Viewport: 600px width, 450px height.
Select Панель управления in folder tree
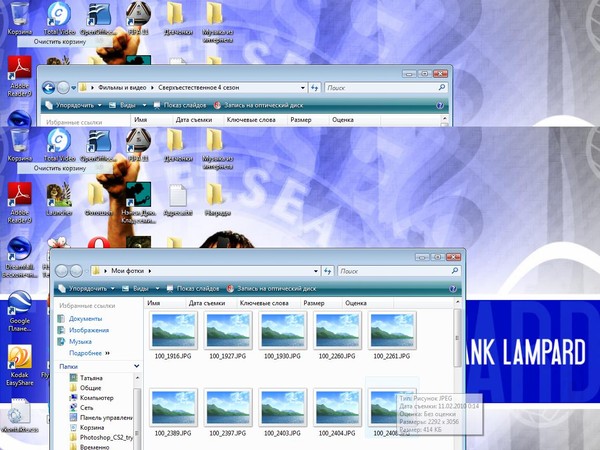(106, 417)
